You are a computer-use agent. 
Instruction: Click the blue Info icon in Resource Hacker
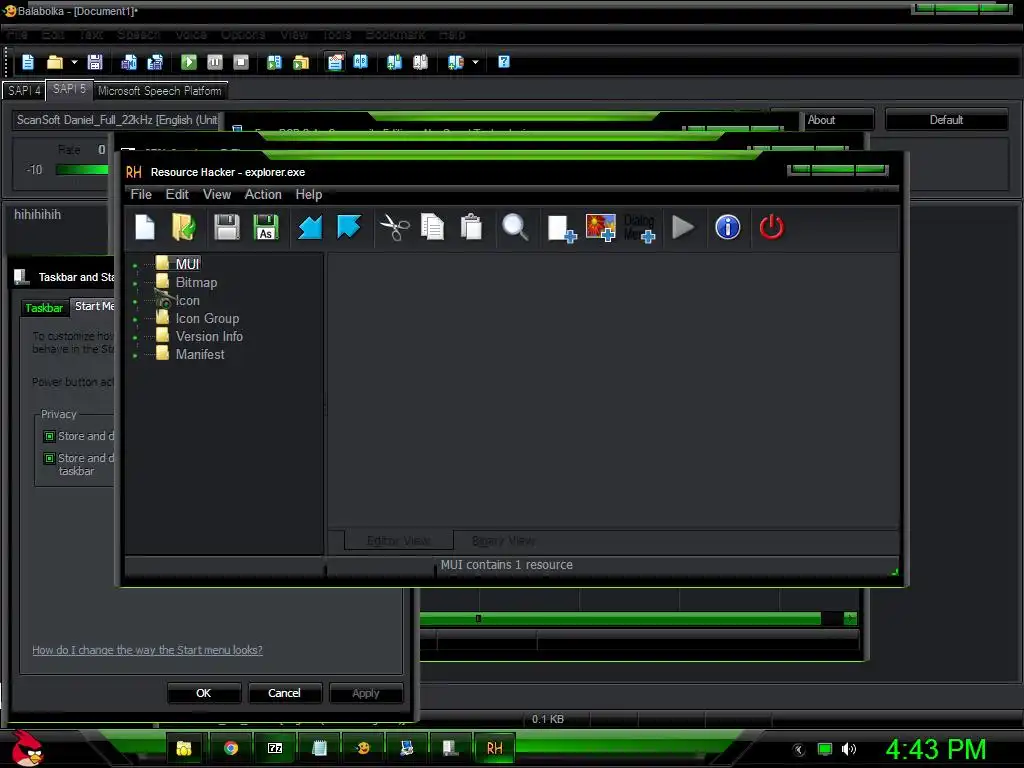coord(728,227)
